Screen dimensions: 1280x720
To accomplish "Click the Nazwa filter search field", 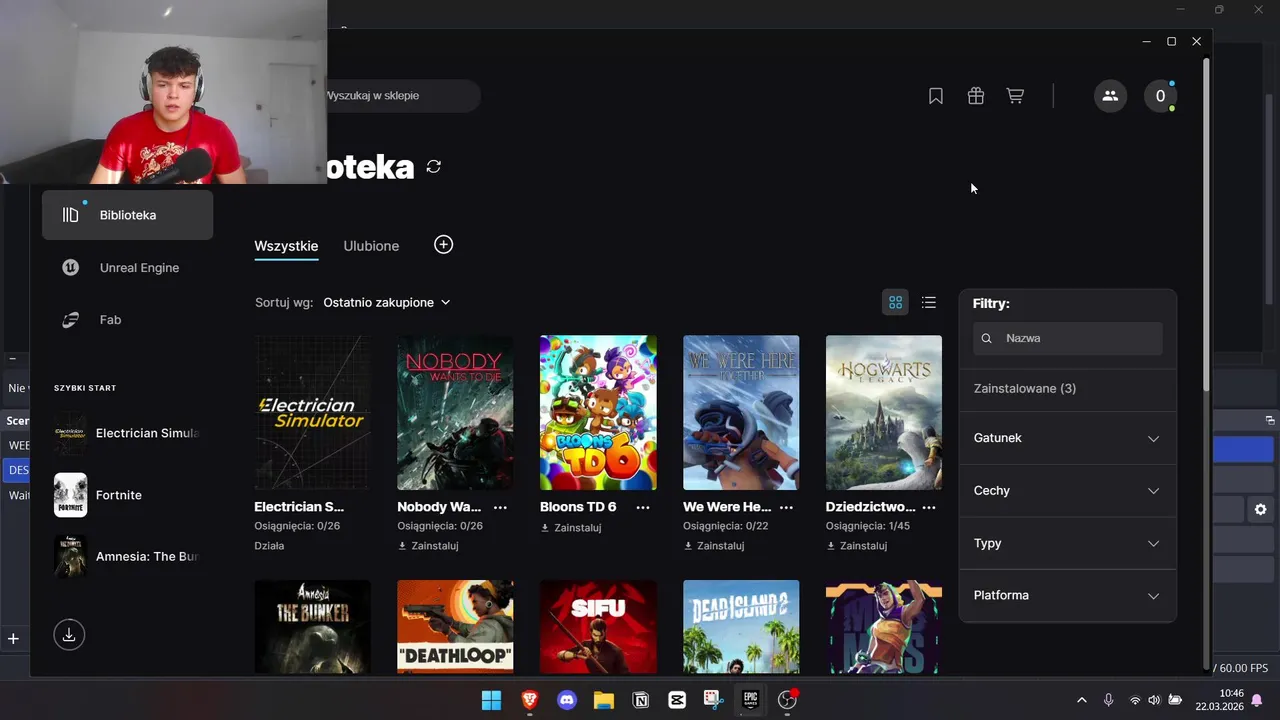I will click(1068, 338).
